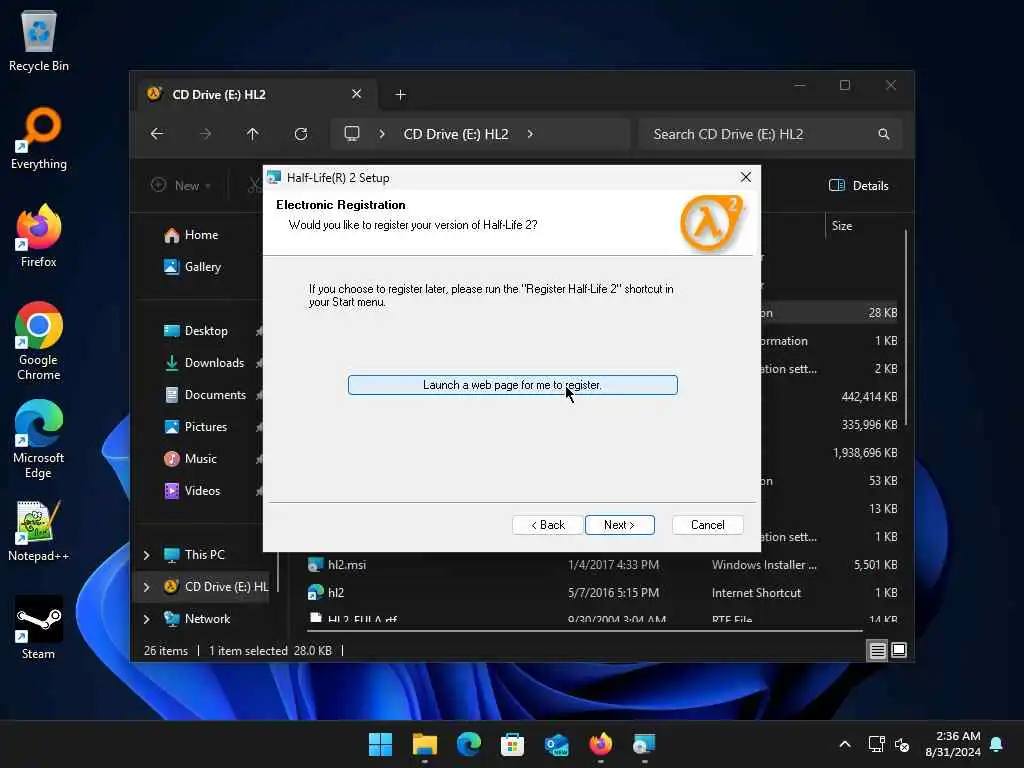
Task: Refresh the File Explorer folder view
Action: click(x=301, y=134)
